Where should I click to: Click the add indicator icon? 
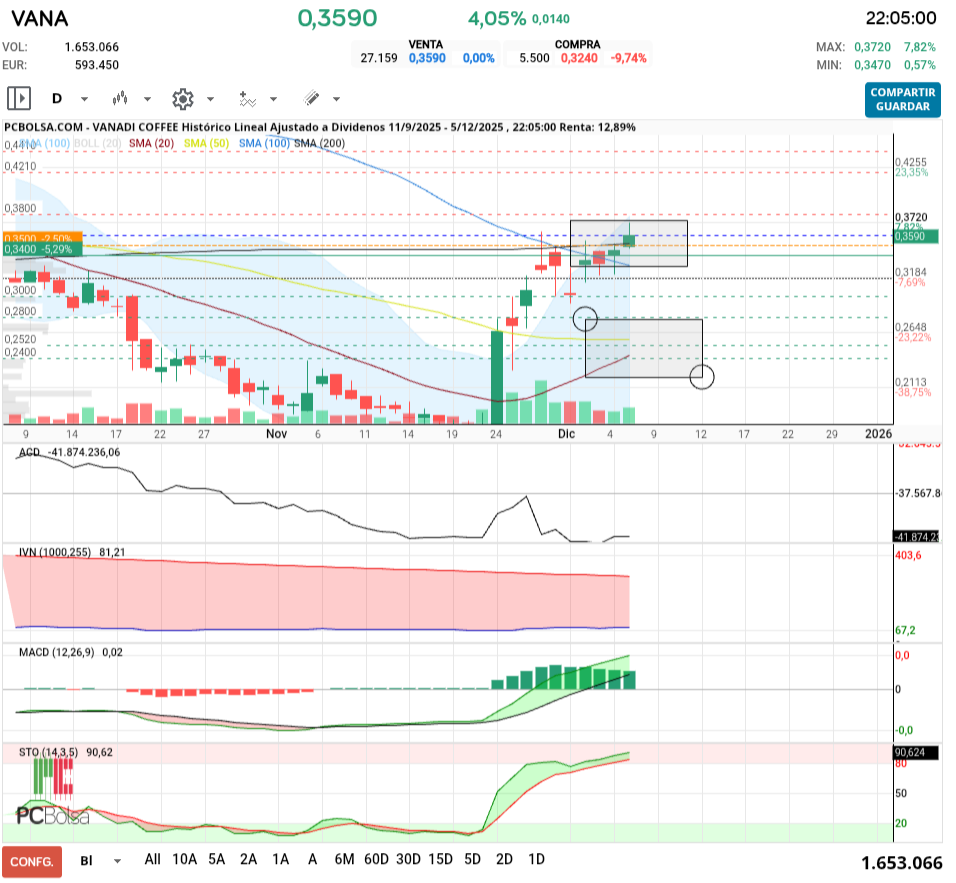coord(247,99)
